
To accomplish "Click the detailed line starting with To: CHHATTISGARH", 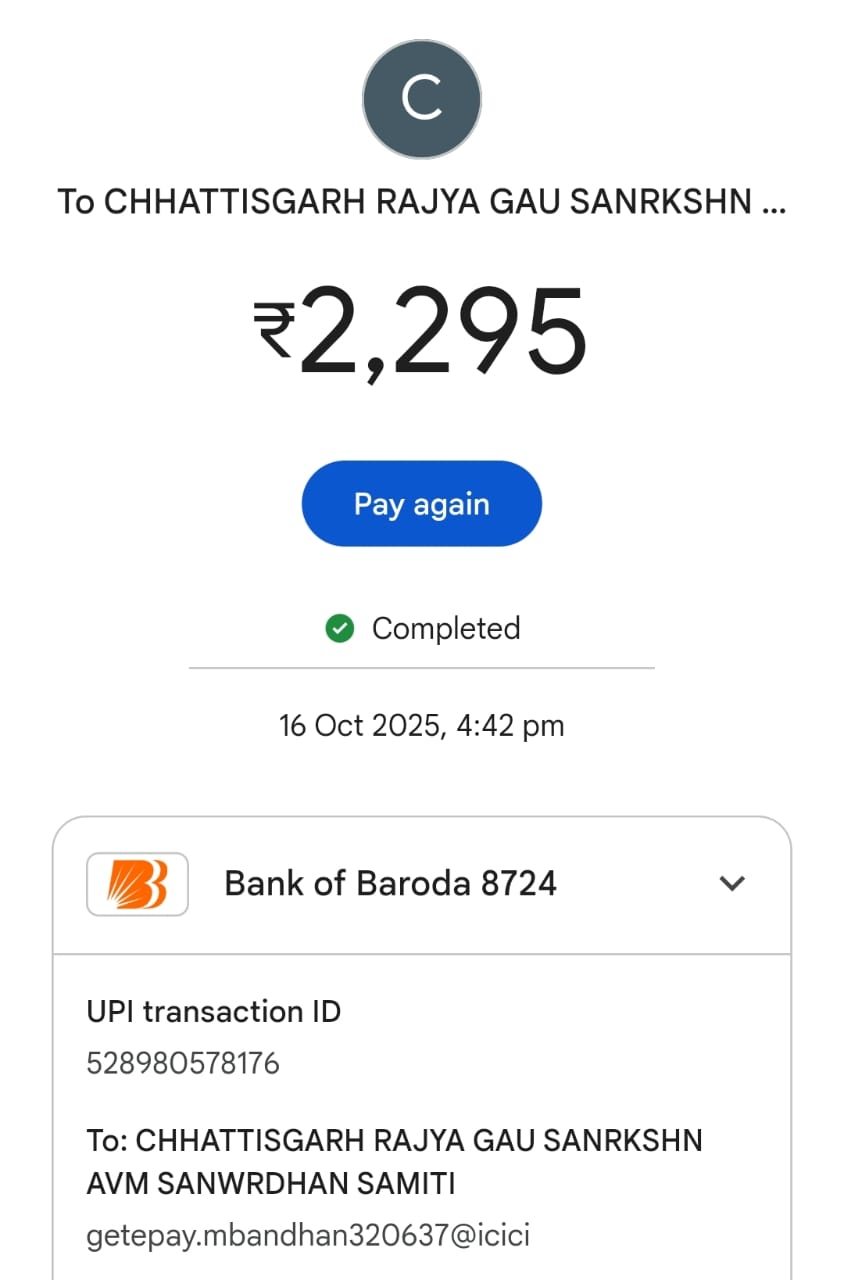I will tap(395, 1140).
